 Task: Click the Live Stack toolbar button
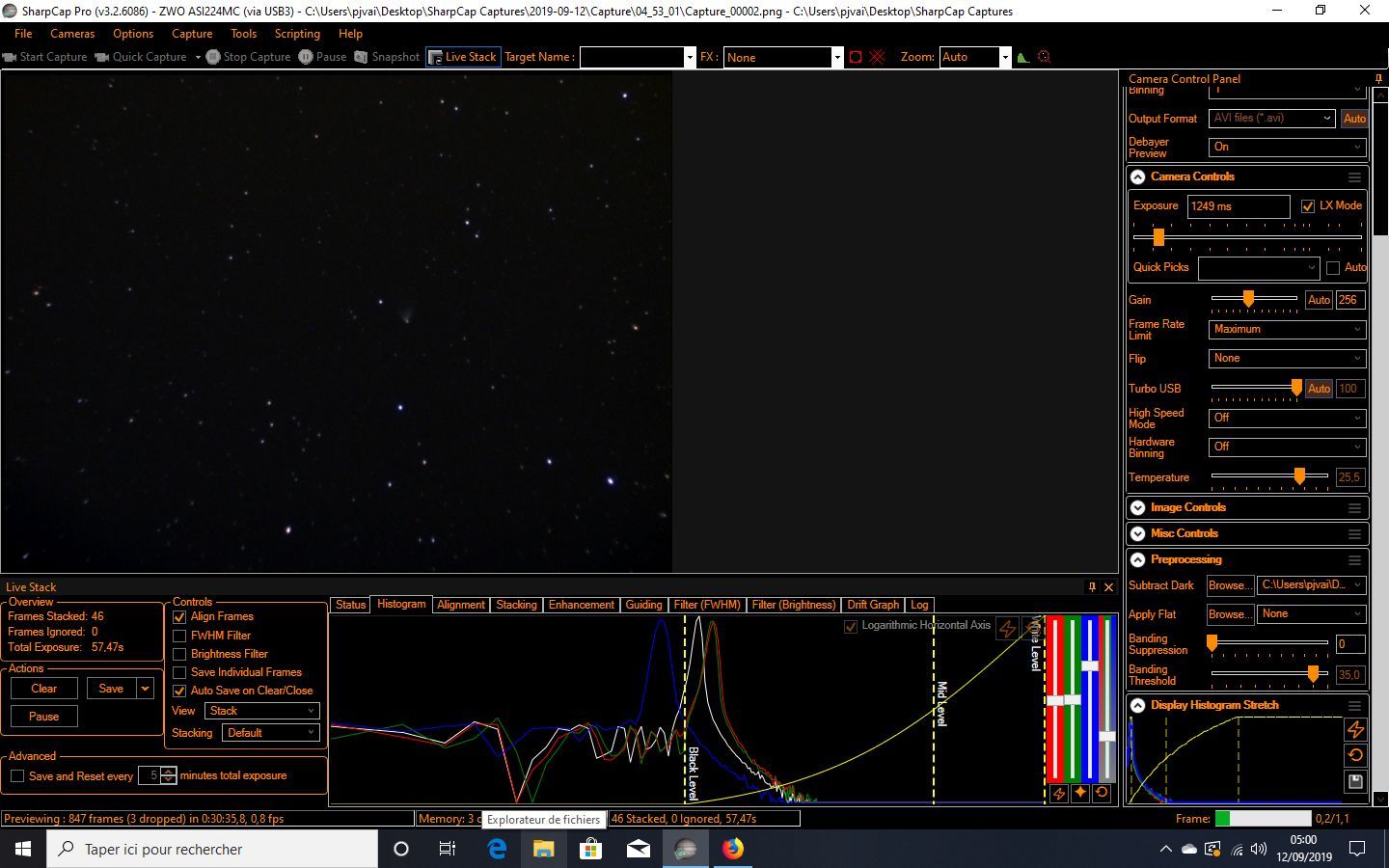coord(463,57)
